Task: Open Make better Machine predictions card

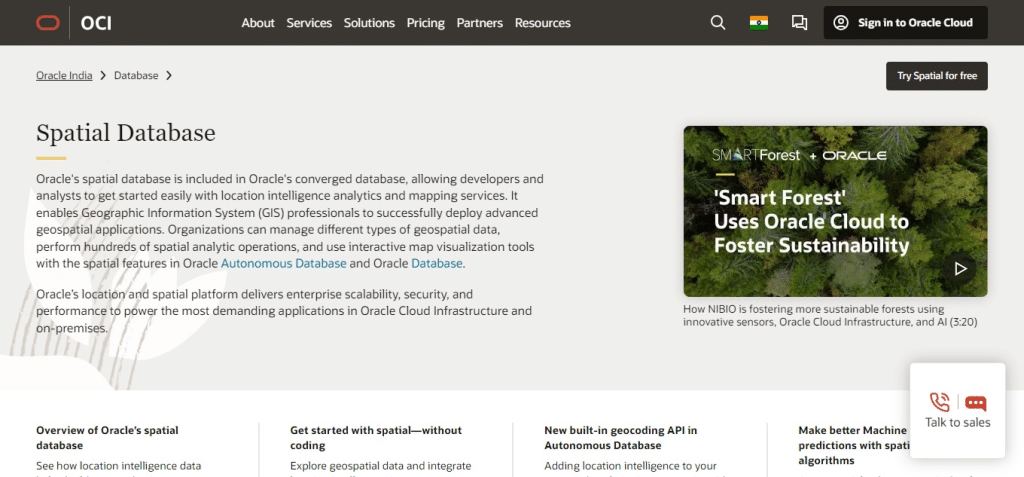Action: click(x=854, y=445)
